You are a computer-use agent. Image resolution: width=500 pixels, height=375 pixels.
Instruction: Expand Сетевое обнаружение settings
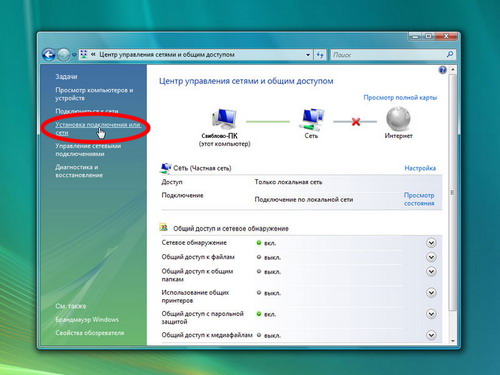point(431,243)
